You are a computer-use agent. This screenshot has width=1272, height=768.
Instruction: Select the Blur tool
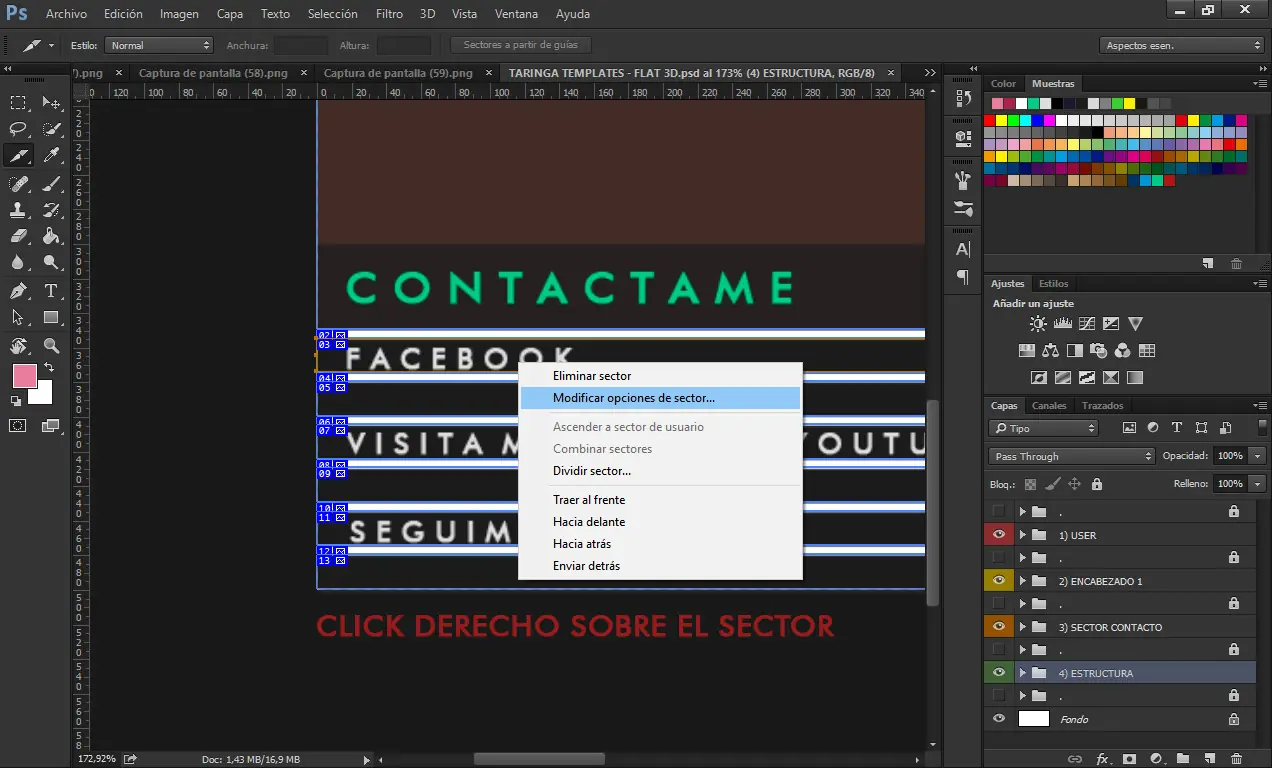18,264
